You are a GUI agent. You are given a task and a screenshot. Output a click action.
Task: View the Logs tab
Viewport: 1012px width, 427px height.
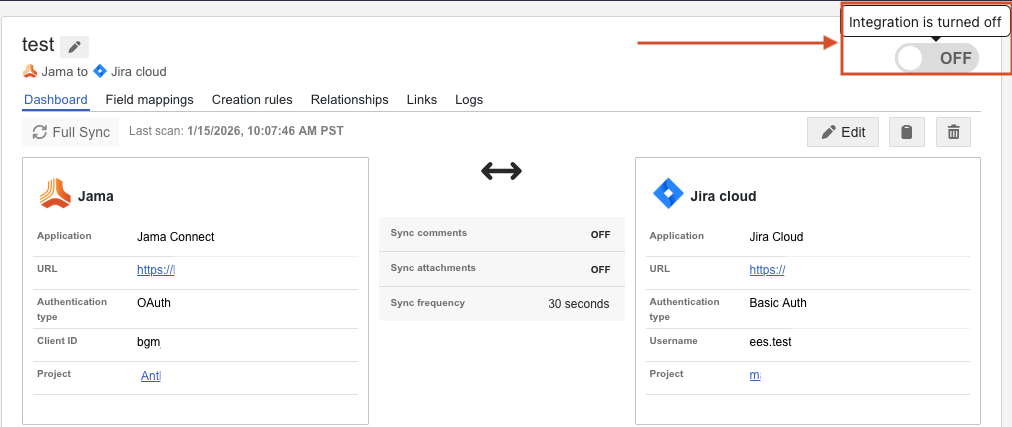pyautogui.click(x=469, y=99)
